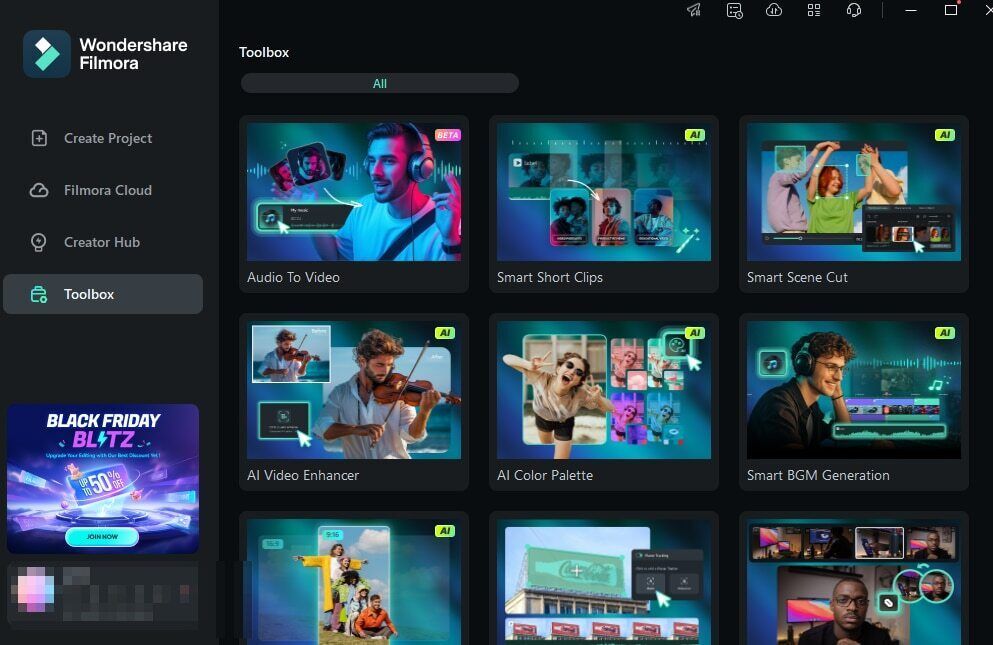Click the Smart Short Clips label
Viewport: 993px width, 645px height.
[550, 278]
